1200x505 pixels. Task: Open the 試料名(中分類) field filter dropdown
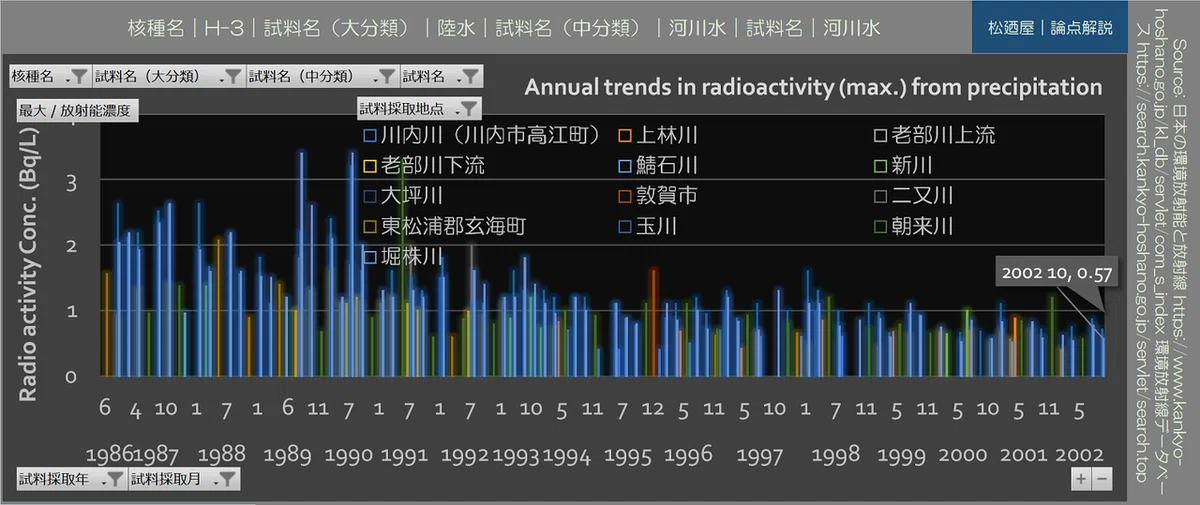[x=322, y=75]
